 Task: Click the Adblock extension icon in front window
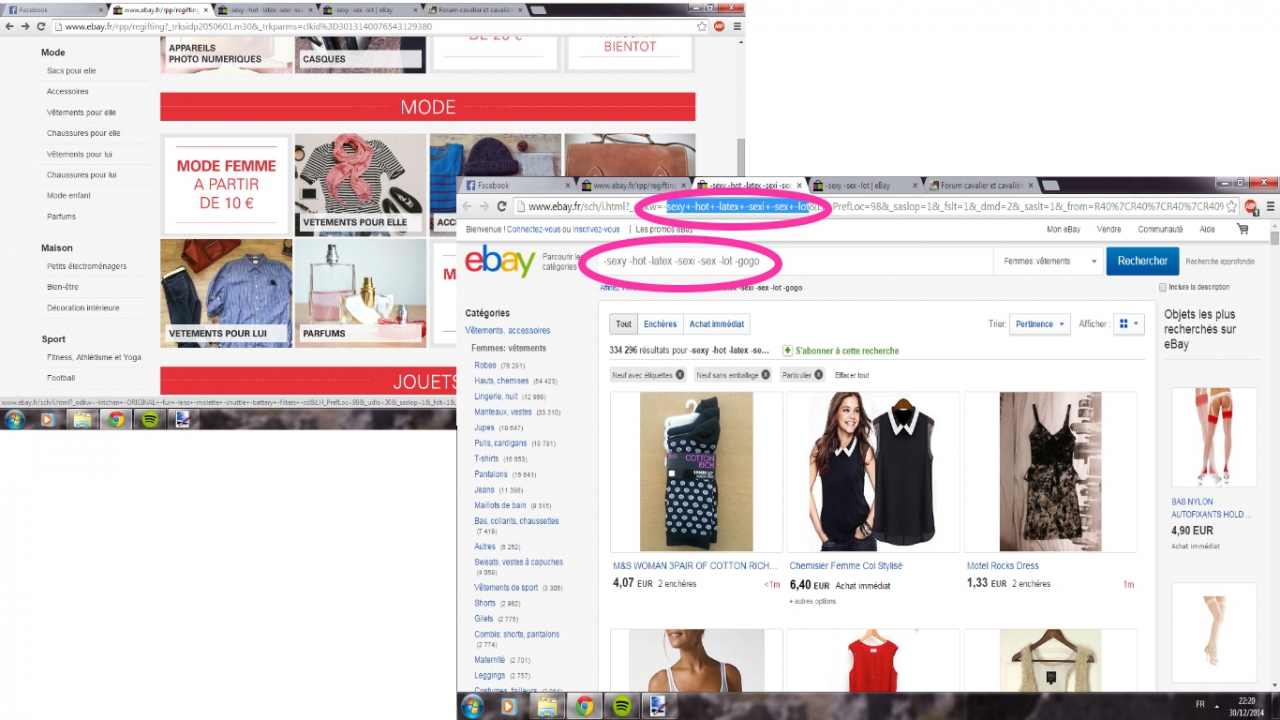[x=1249, y=206]
